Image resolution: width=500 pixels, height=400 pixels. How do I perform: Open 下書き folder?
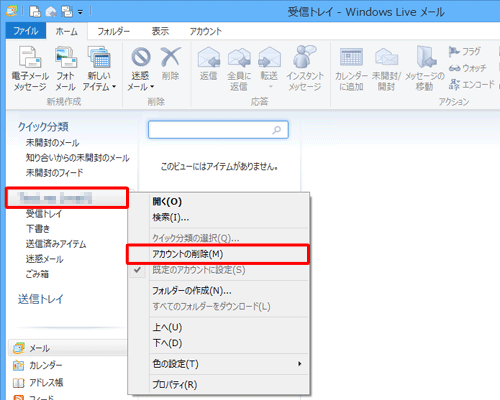pyautogui.click(x=38, y=229)
